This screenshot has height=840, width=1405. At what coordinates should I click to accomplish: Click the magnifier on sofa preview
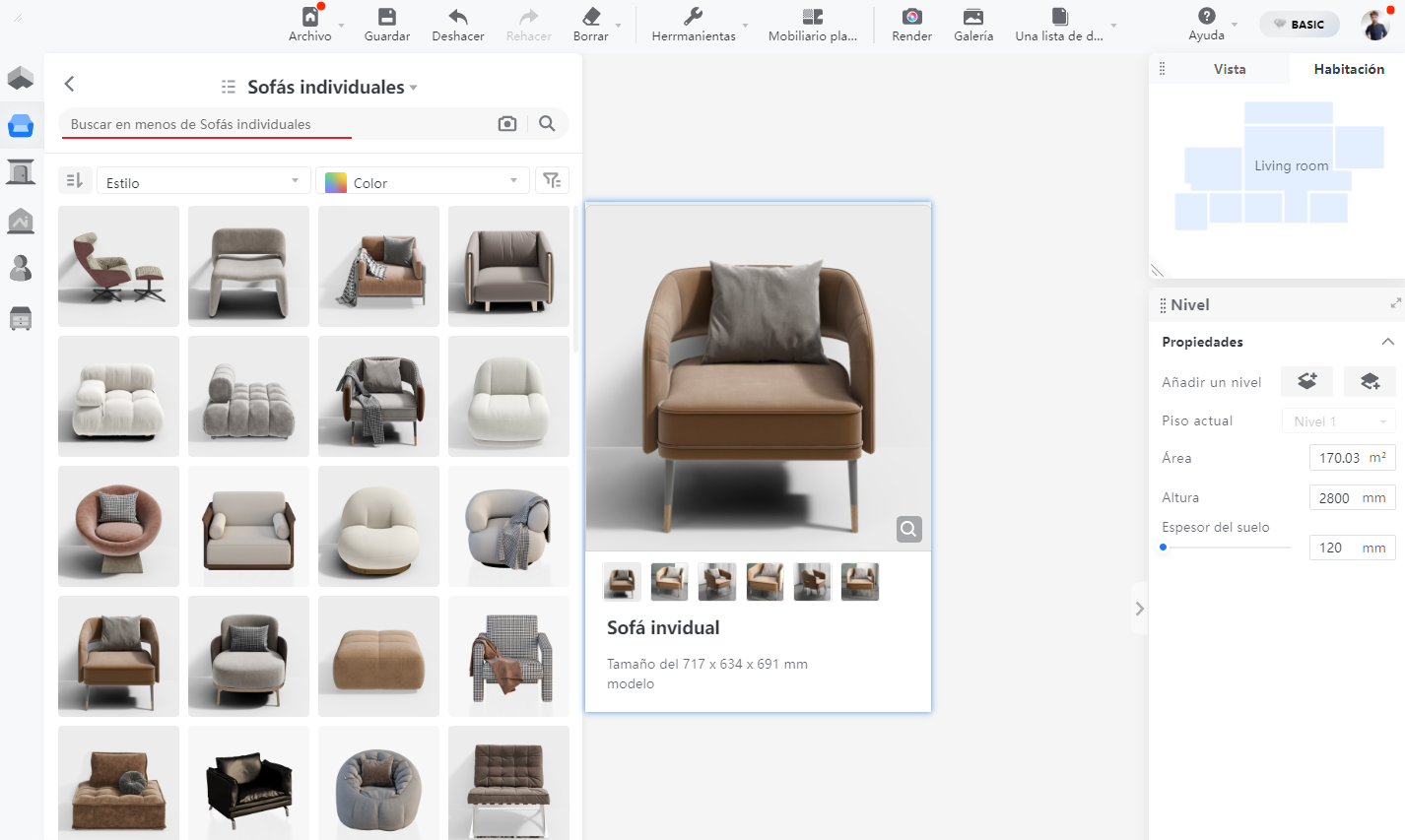[908, 529]
